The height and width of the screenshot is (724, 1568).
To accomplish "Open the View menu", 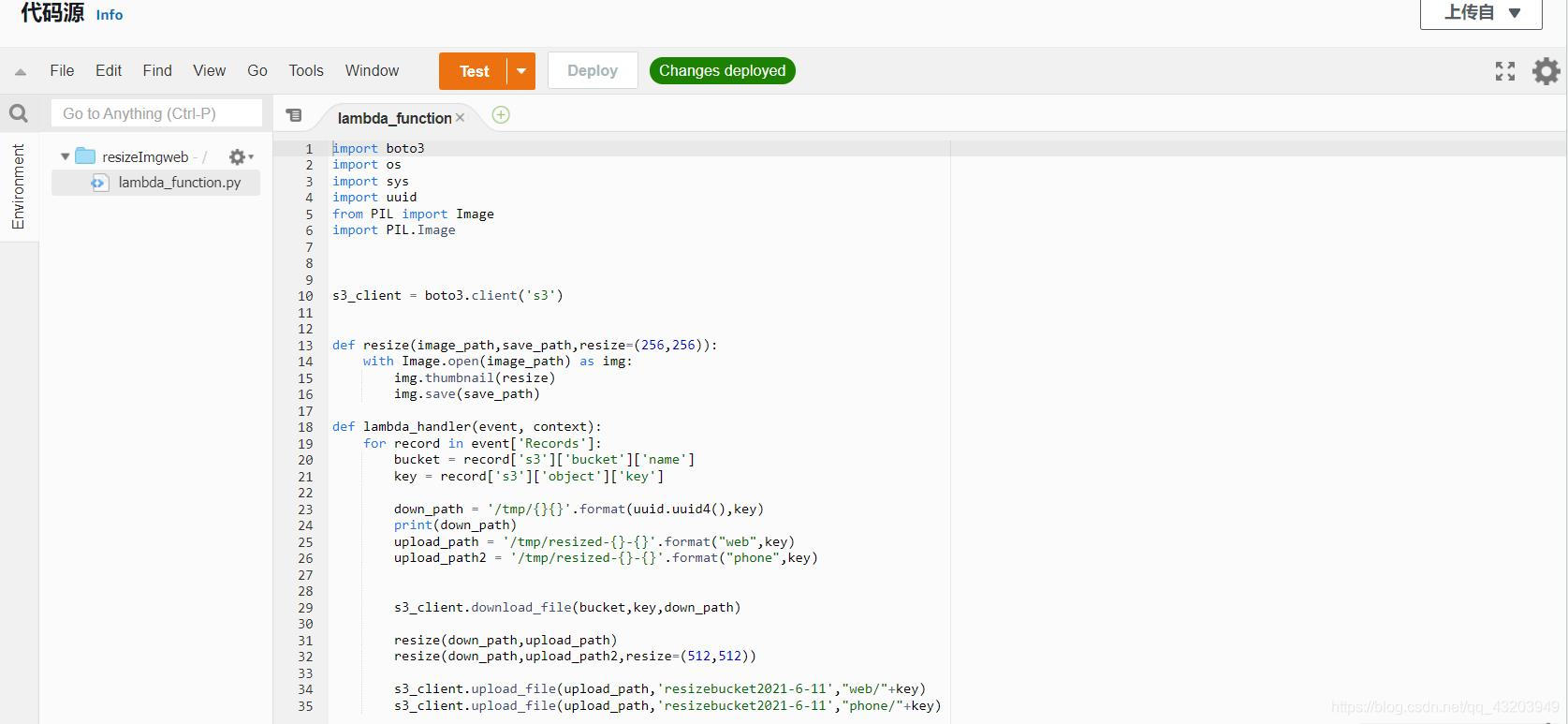I will (x=210, y=70).
